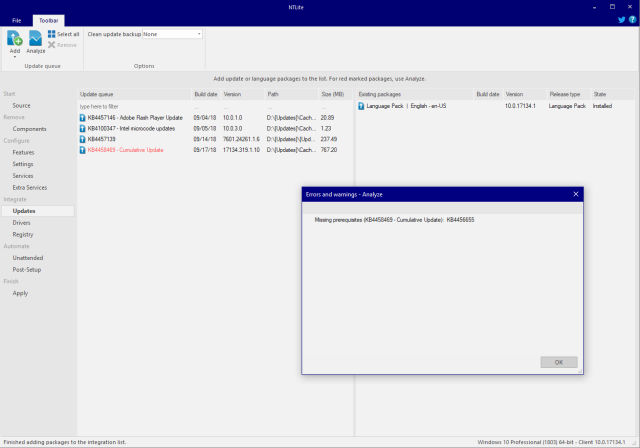Navigate to the Unattended page
The image size is (640, 448).
[x=28, y=257]
